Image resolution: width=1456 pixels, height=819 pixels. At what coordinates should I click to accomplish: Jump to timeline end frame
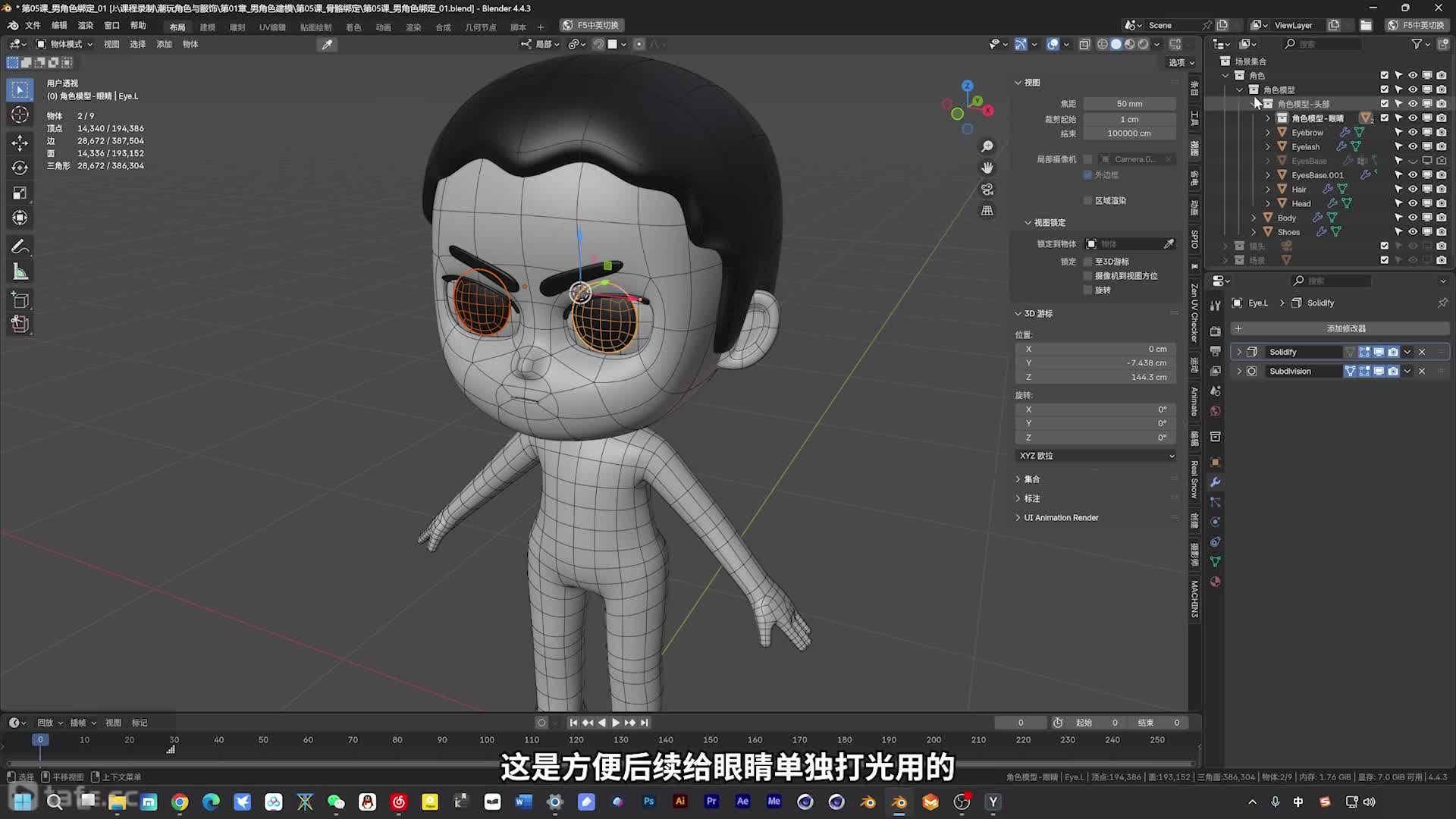tap(645, 723)
